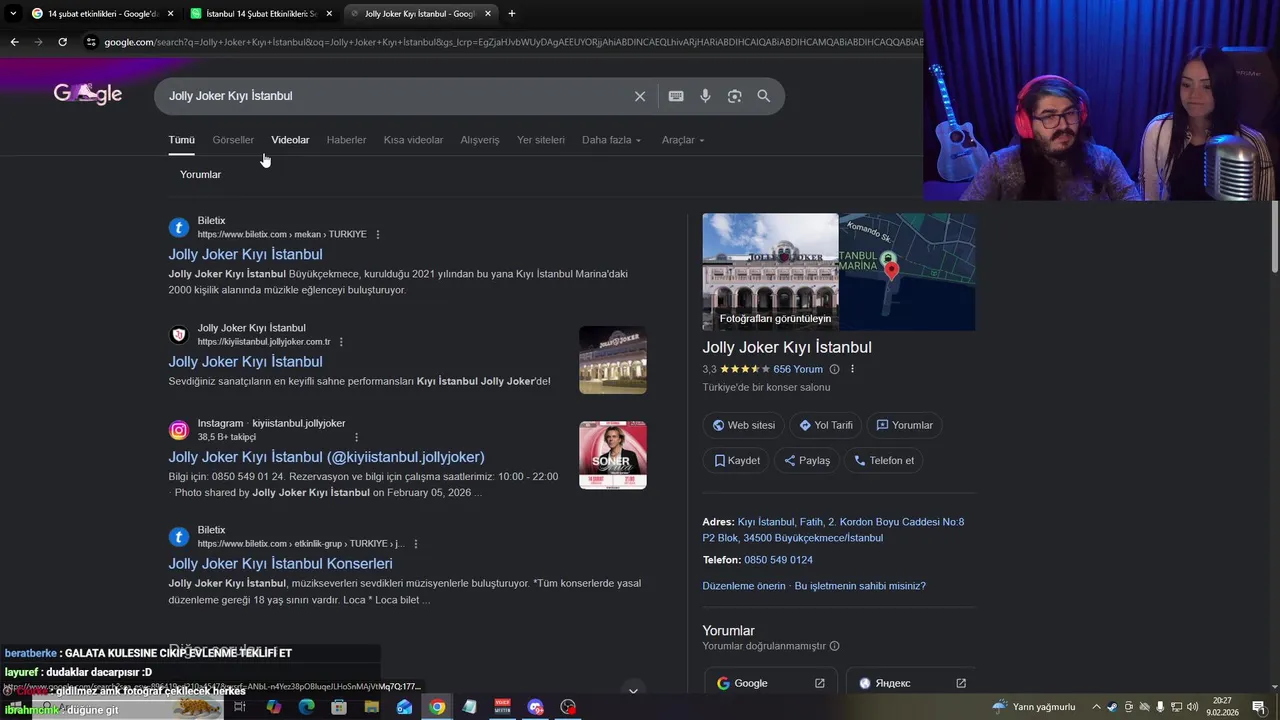Image resolution: width=1280 pixels, height=720 pixels.
Task: Click the phone number 0850 549 0124
Action: pyautogui.click(x=778, y=560)
